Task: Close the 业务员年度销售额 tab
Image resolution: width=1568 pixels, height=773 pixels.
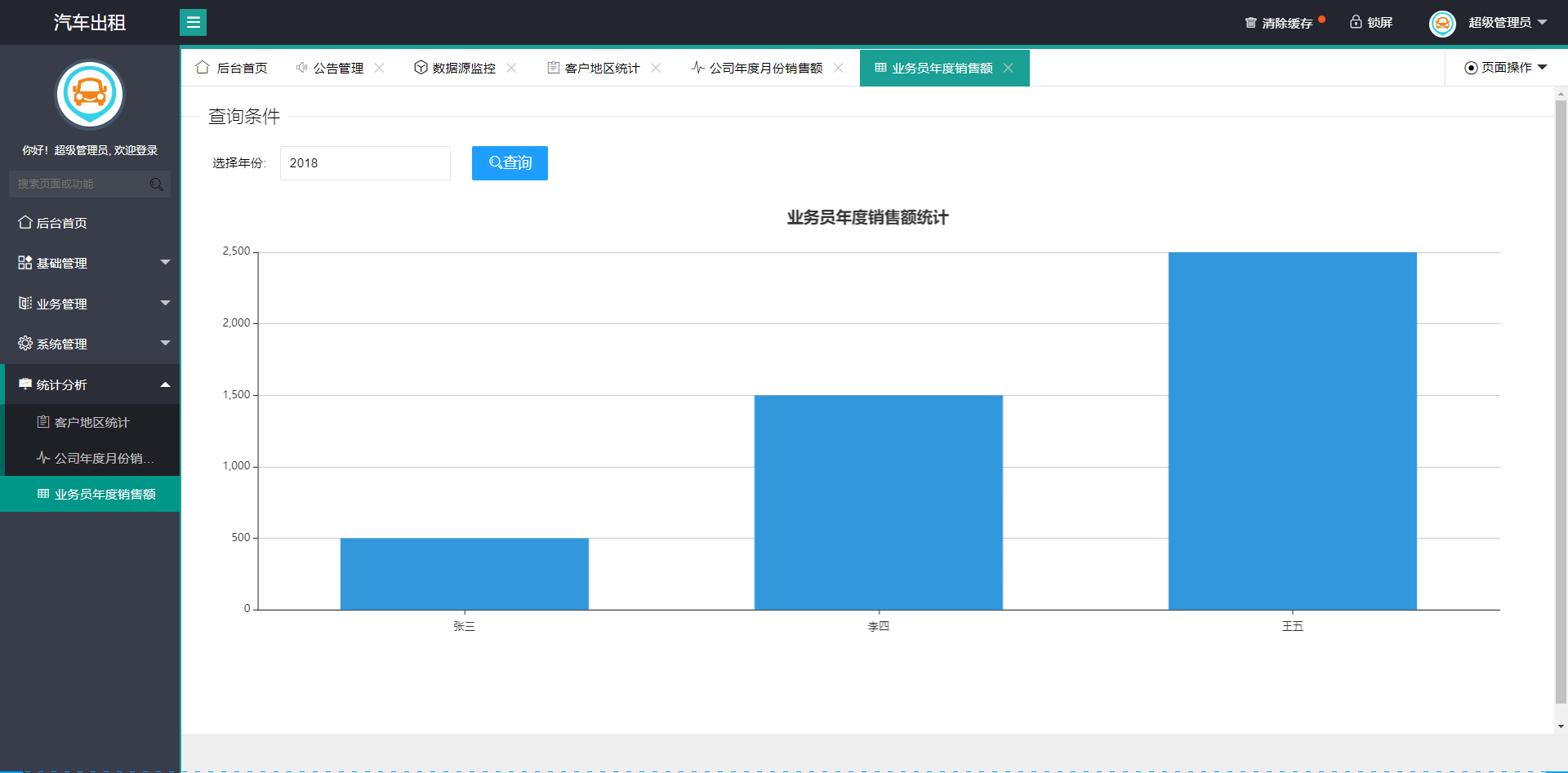Action: 1009,68
